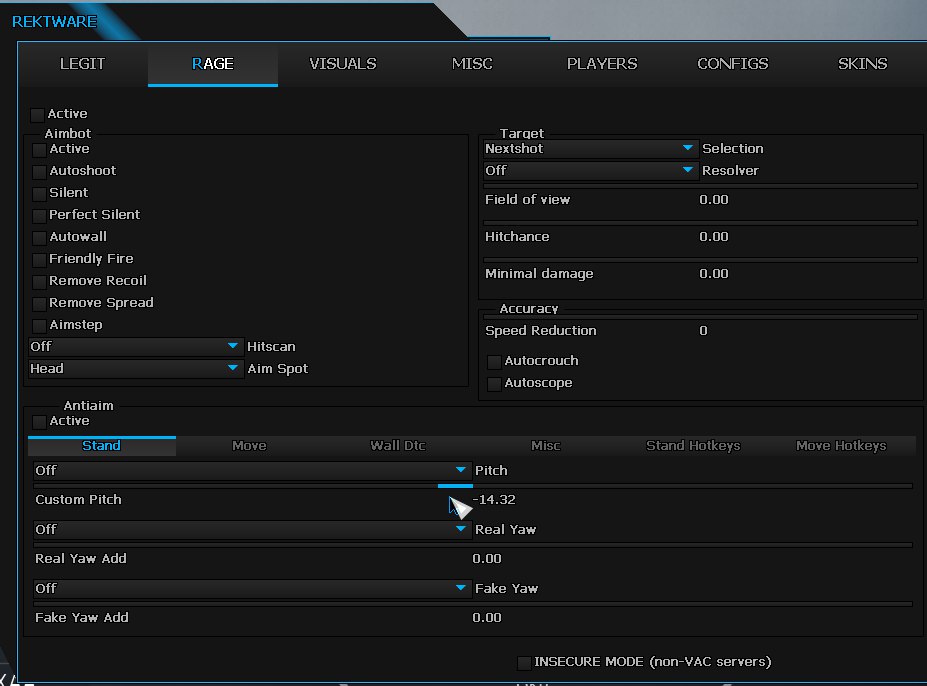This screenshot has width=927, height=686.
Task: Click the Hitchance slider bar
Action: pos(700,222)
